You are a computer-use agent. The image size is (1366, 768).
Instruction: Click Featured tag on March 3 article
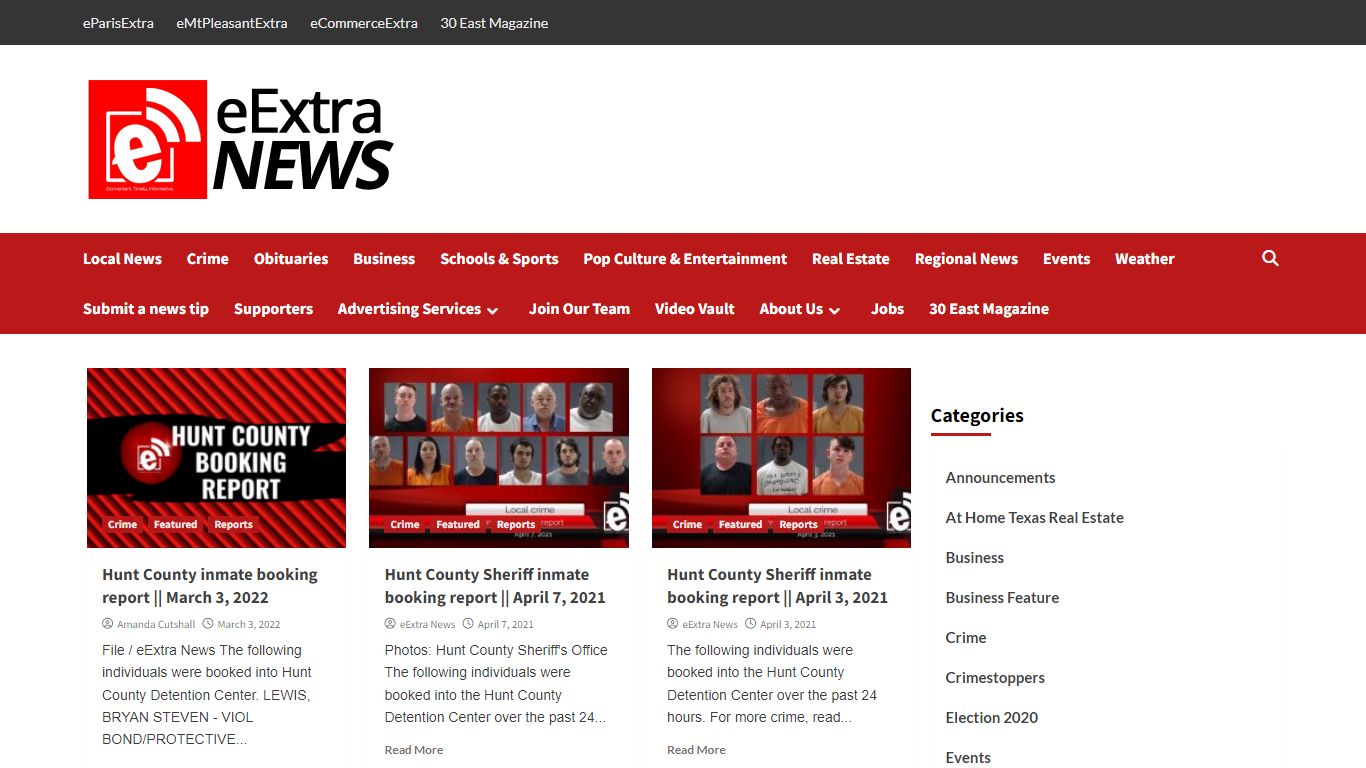pos(176,524)
